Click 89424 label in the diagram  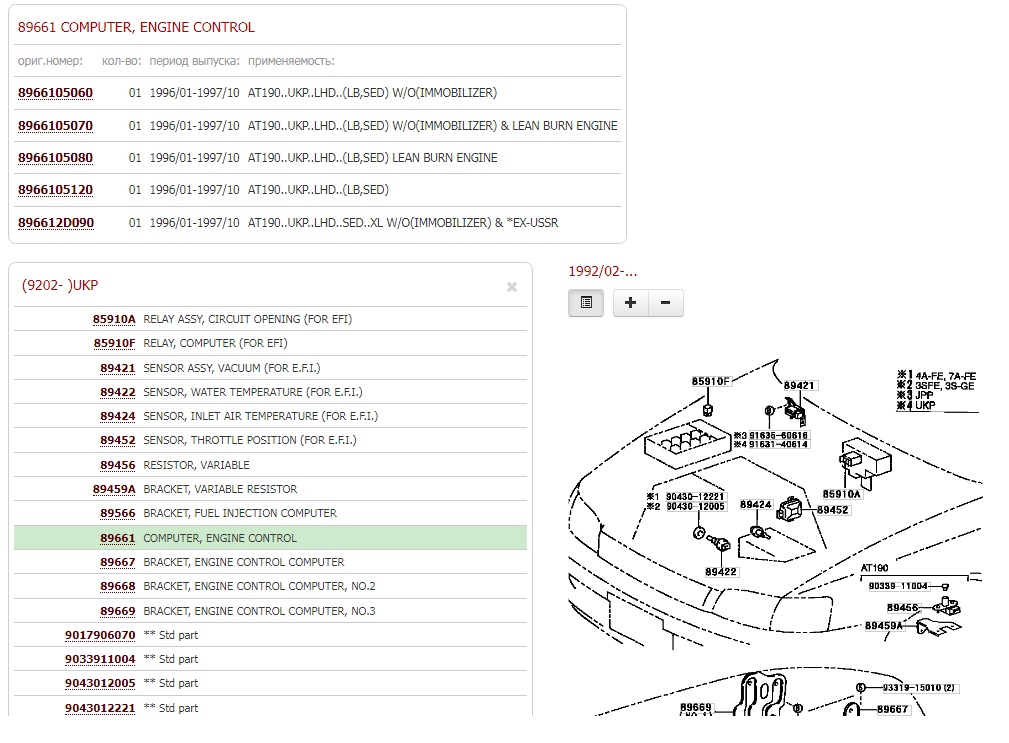tap(756, 505)
